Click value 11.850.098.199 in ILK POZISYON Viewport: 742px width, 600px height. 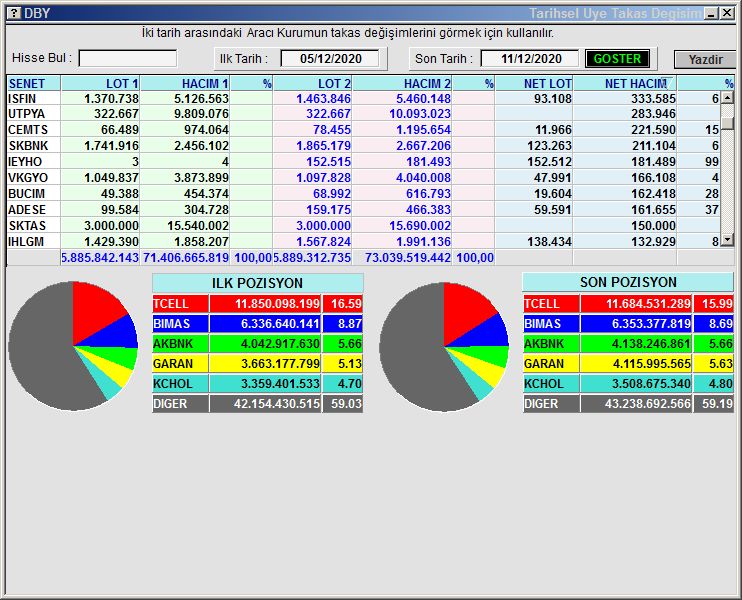(277, 304)
